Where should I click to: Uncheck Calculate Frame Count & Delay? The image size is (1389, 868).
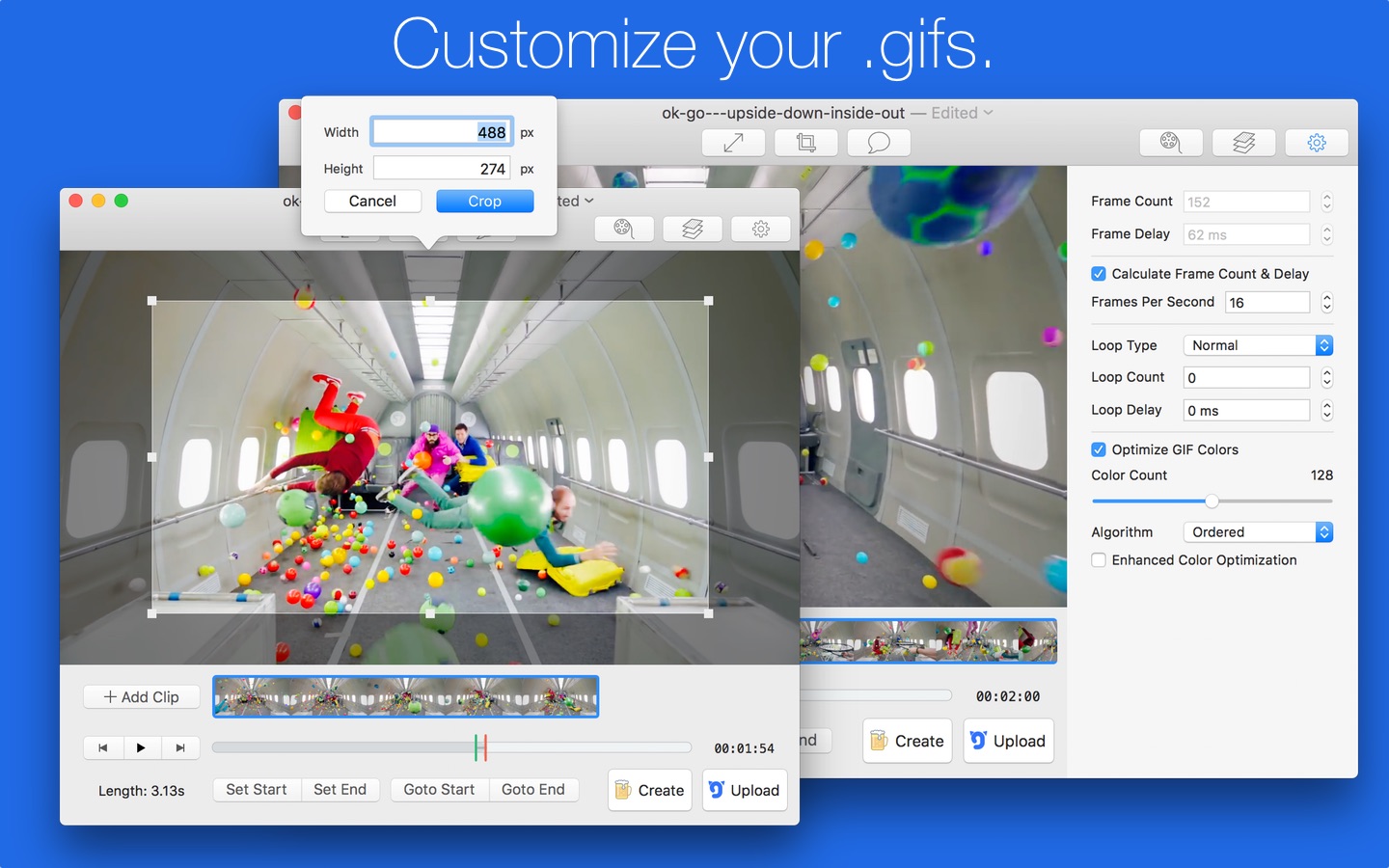[x=1099, y=274]
